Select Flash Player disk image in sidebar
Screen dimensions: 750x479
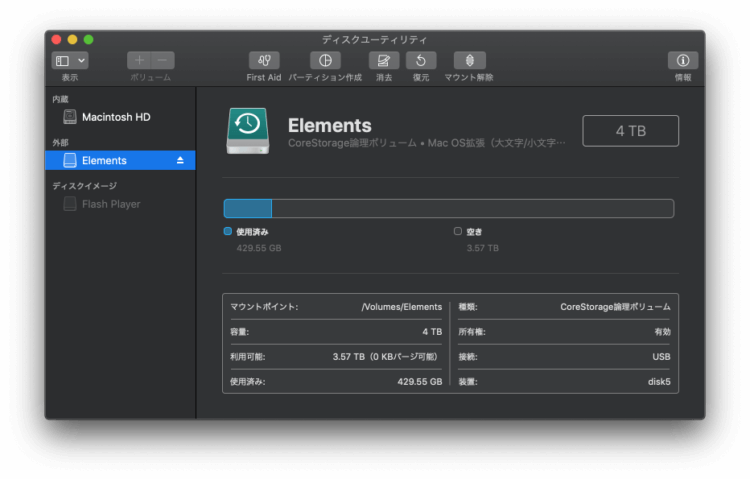[120, 204]
